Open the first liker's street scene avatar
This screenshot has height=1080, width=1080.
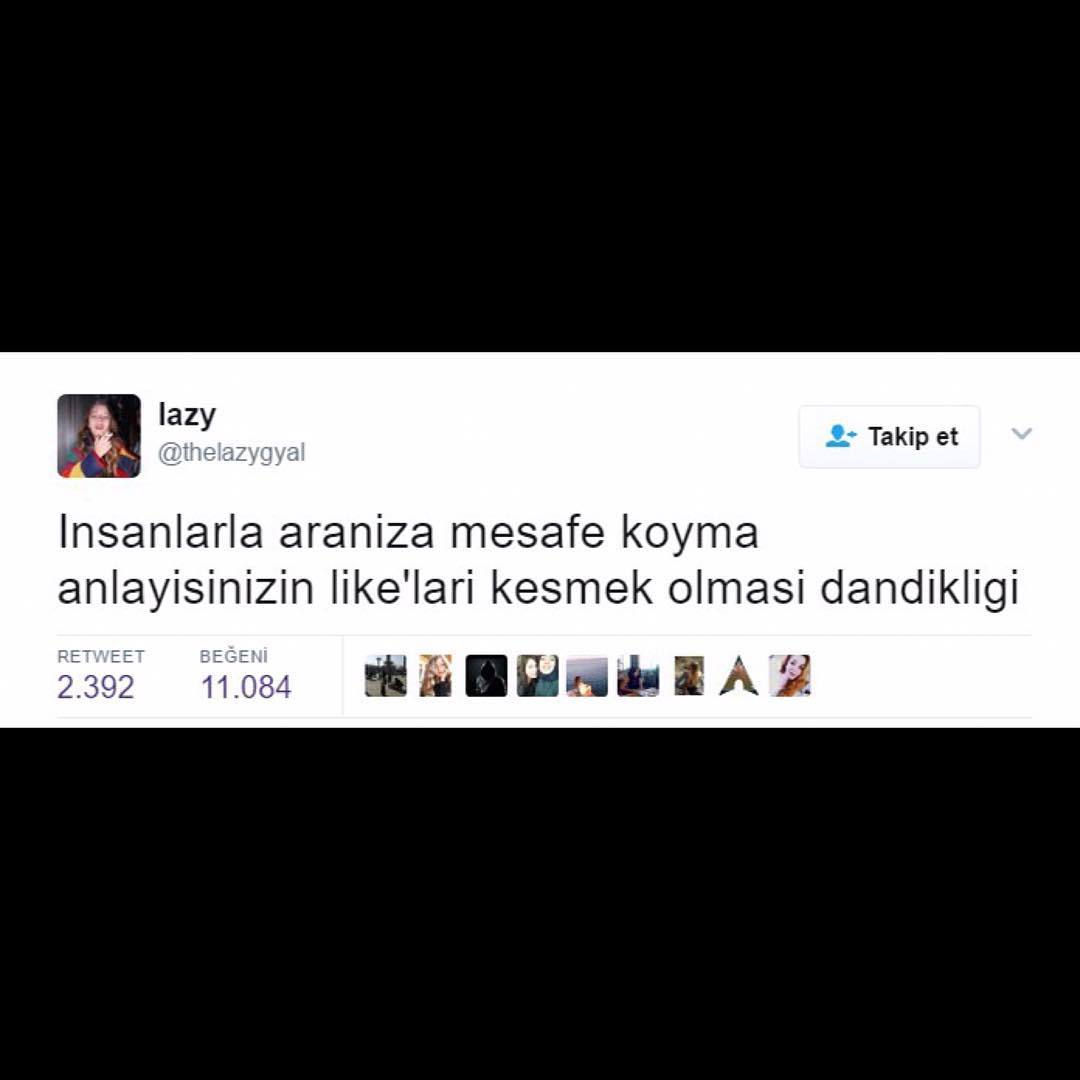click(386, 676)
